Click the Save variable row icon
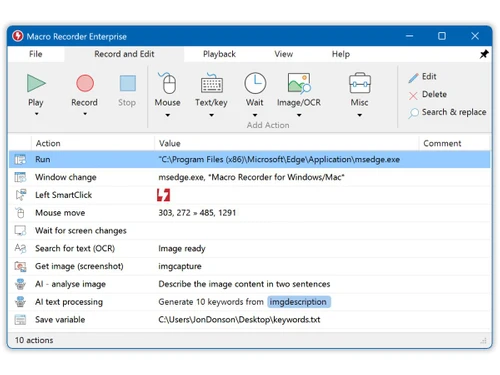The height and width of the screenshot is (375, 500). click(x=20, y=320)
